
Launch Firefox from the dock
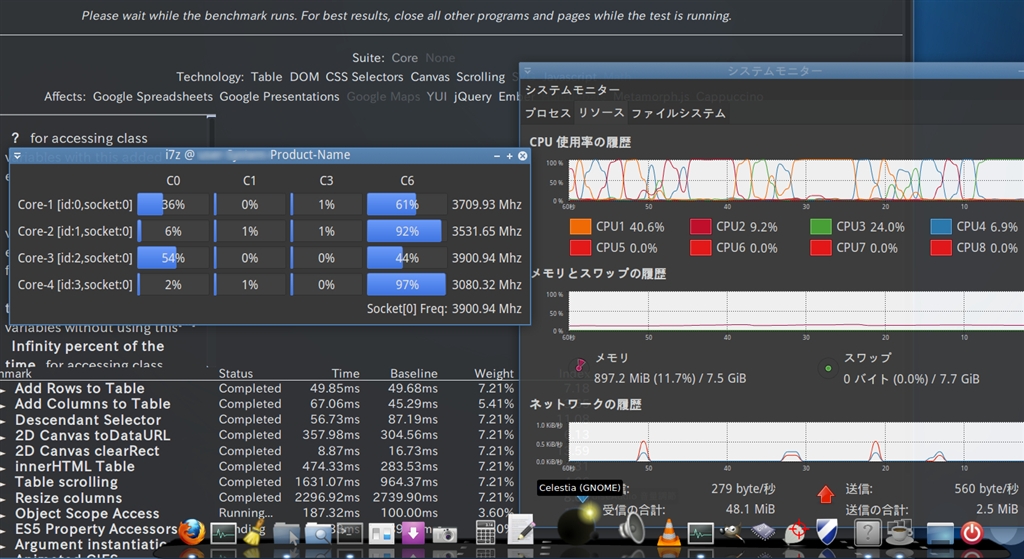(193, 532)
